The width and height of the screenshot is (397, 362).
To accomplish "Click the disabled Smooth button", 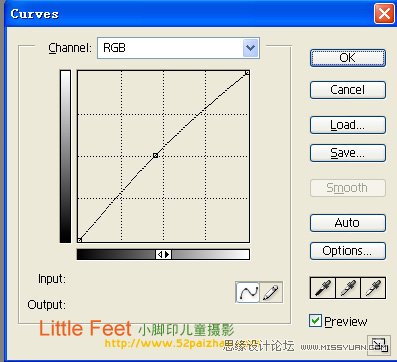I will coord(348,188).
